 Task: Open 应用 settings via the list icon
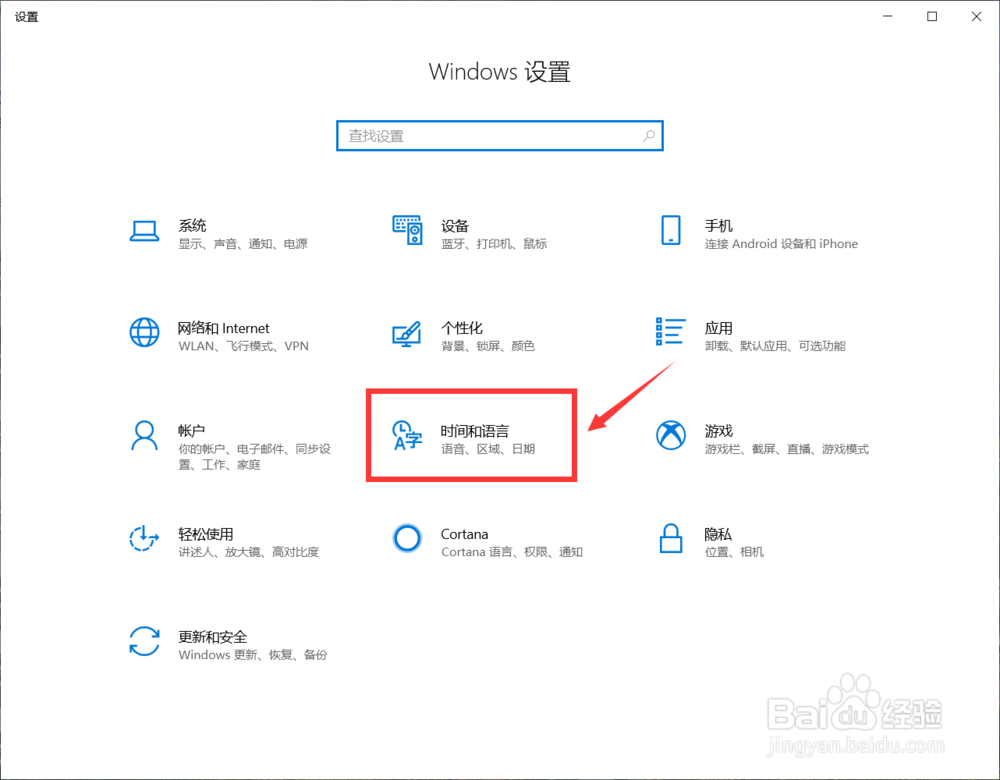[x=670, y=332]
